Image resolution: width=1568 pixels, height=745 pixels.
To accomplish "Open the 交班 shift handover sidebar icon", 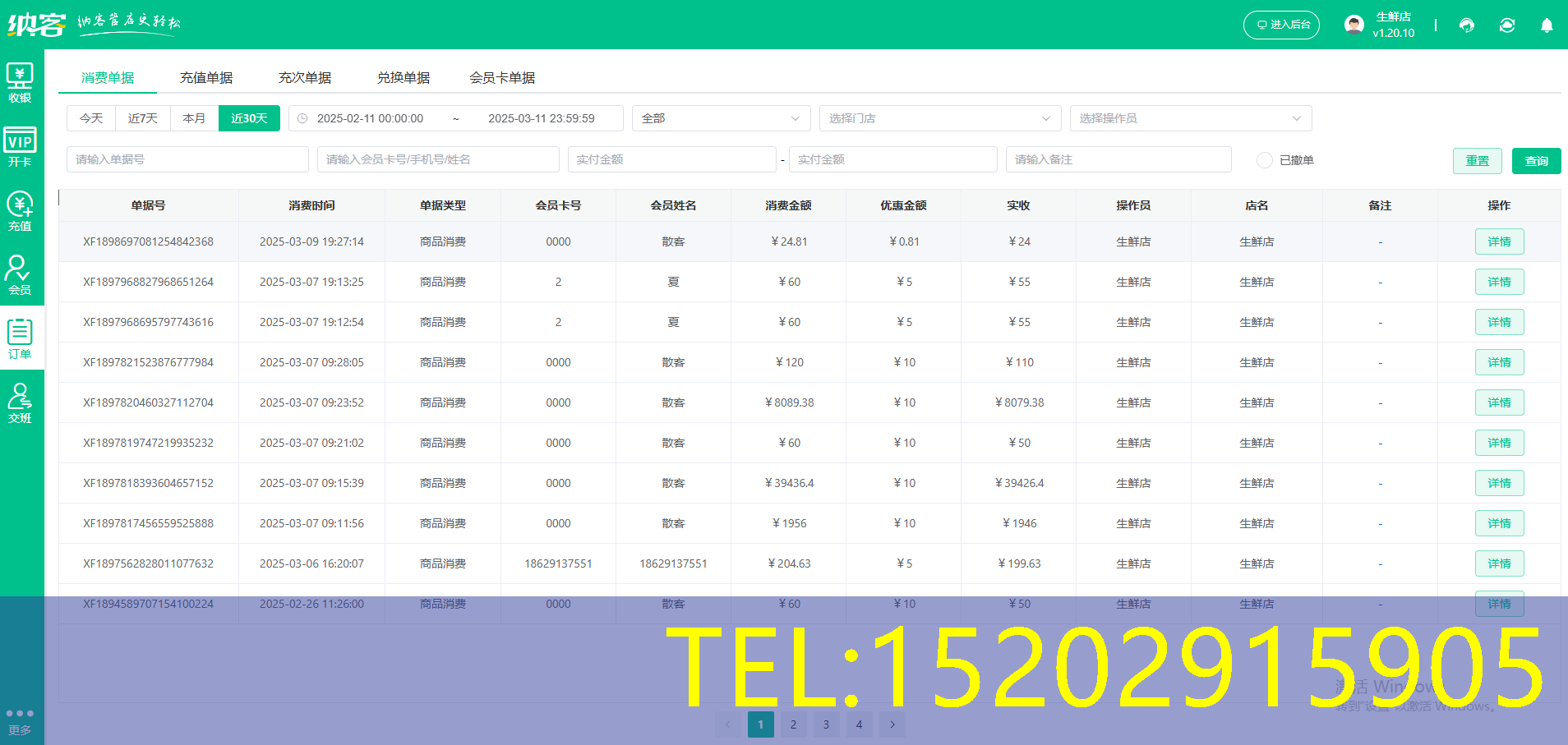I will pos(20,402).
